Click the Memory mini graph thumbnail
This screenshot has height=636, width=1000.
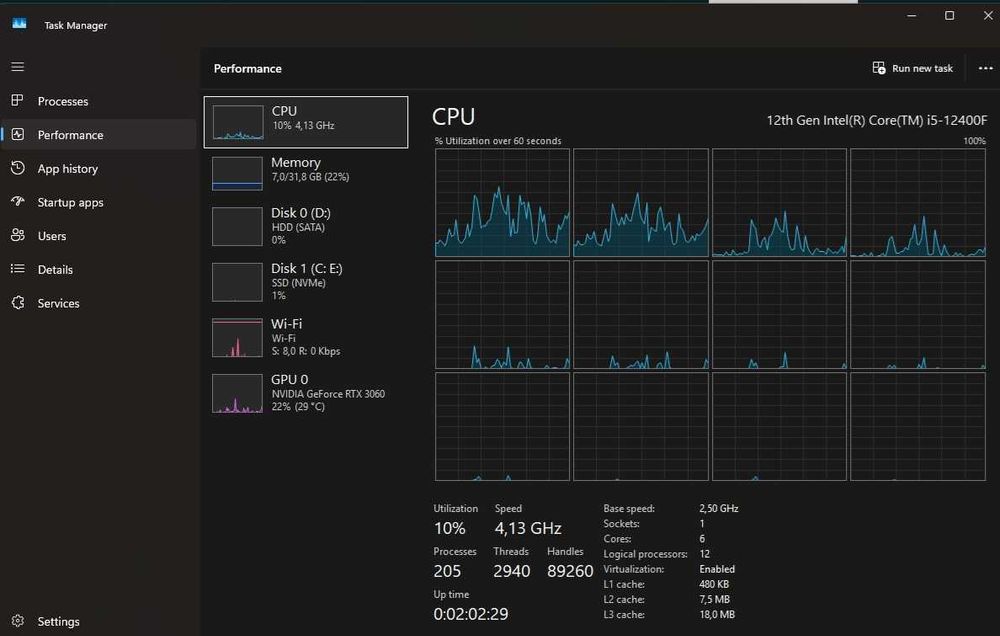tap(237, 174)
